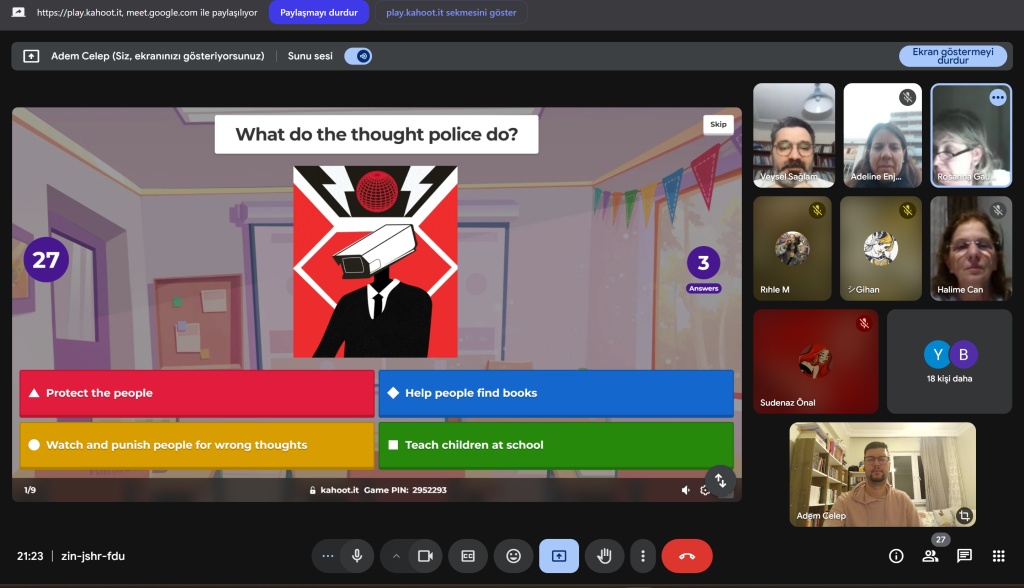
Task: Select Rıhle M participant tile
Action: click(792, 248)
